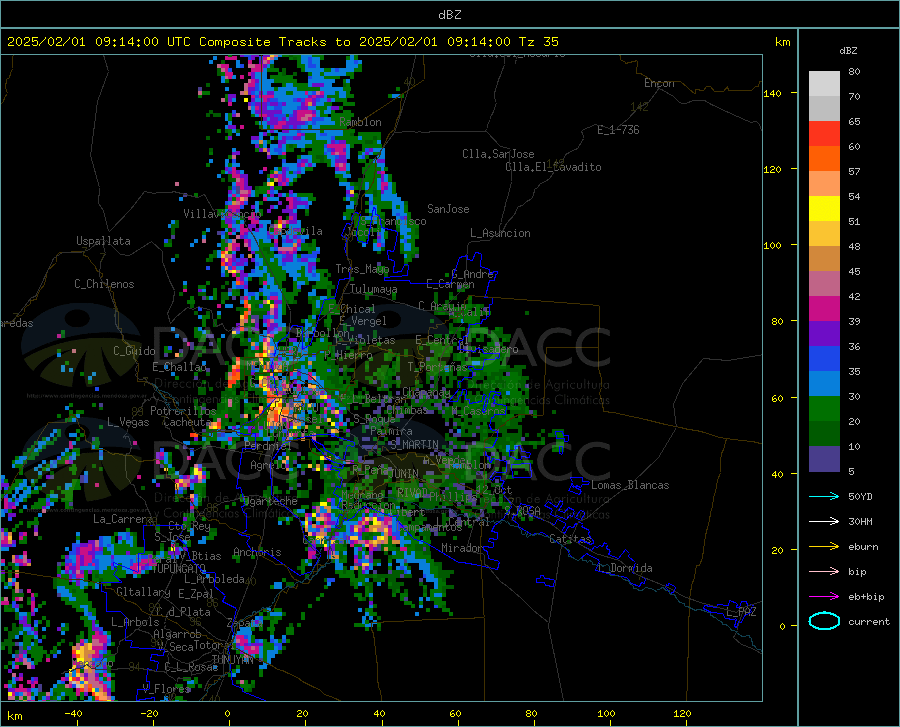Click the 'L_Dormida' place label

click(x=625, y=568)
